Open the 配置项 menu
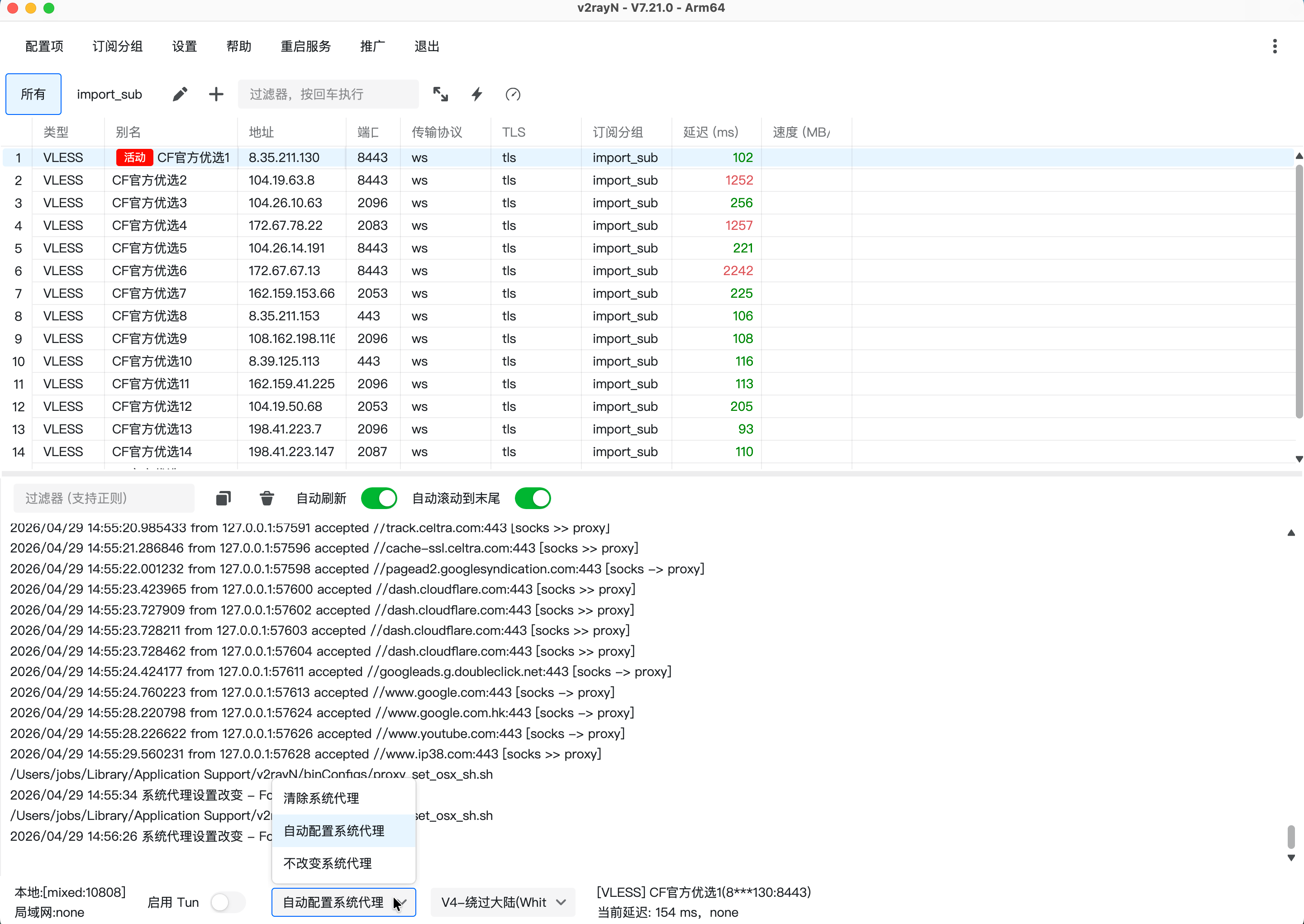This screenshot has width=1304, height=924. 44,46
